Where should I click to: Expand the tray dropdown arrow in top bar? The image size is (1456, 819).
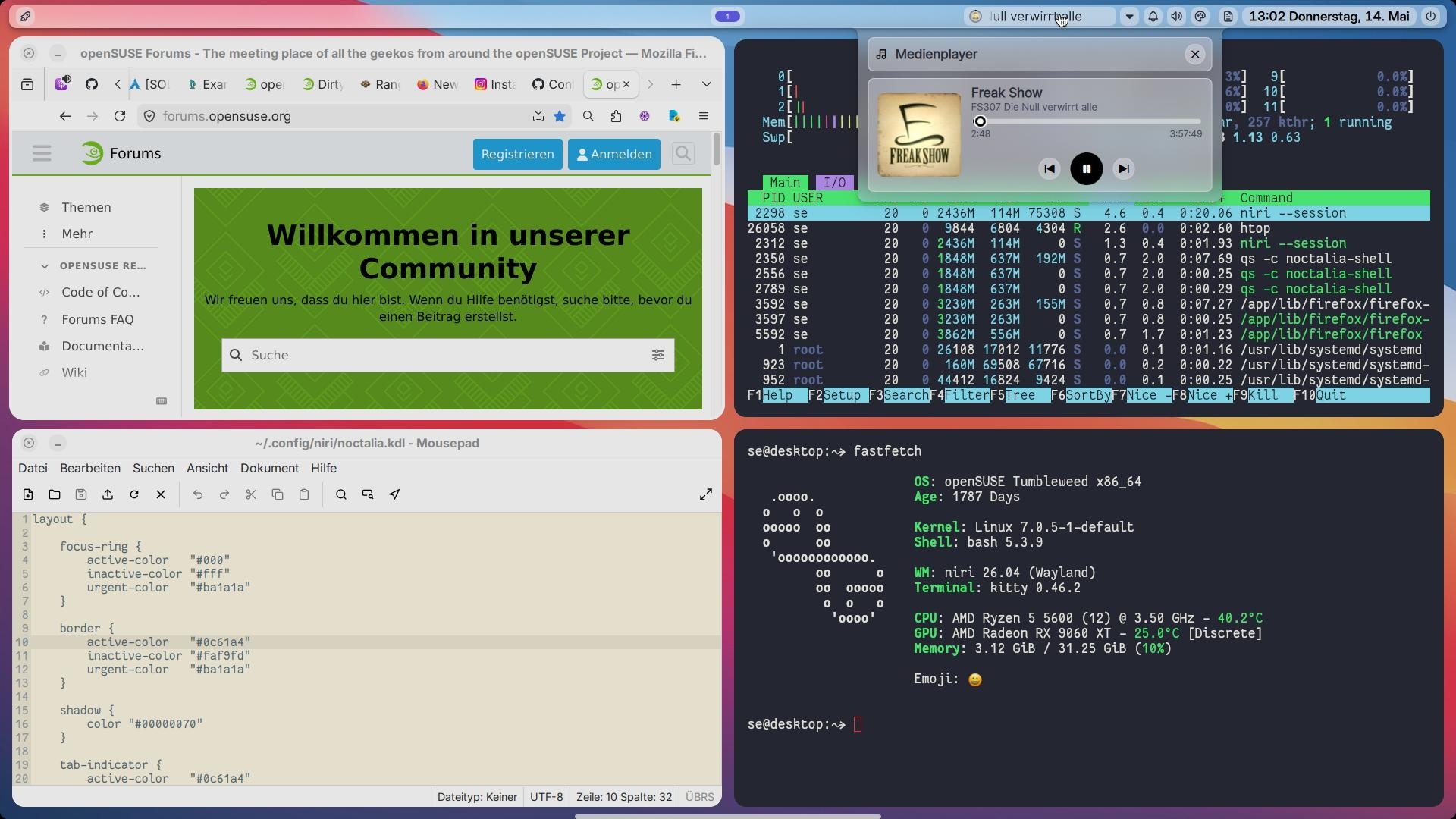(1129, 17)
